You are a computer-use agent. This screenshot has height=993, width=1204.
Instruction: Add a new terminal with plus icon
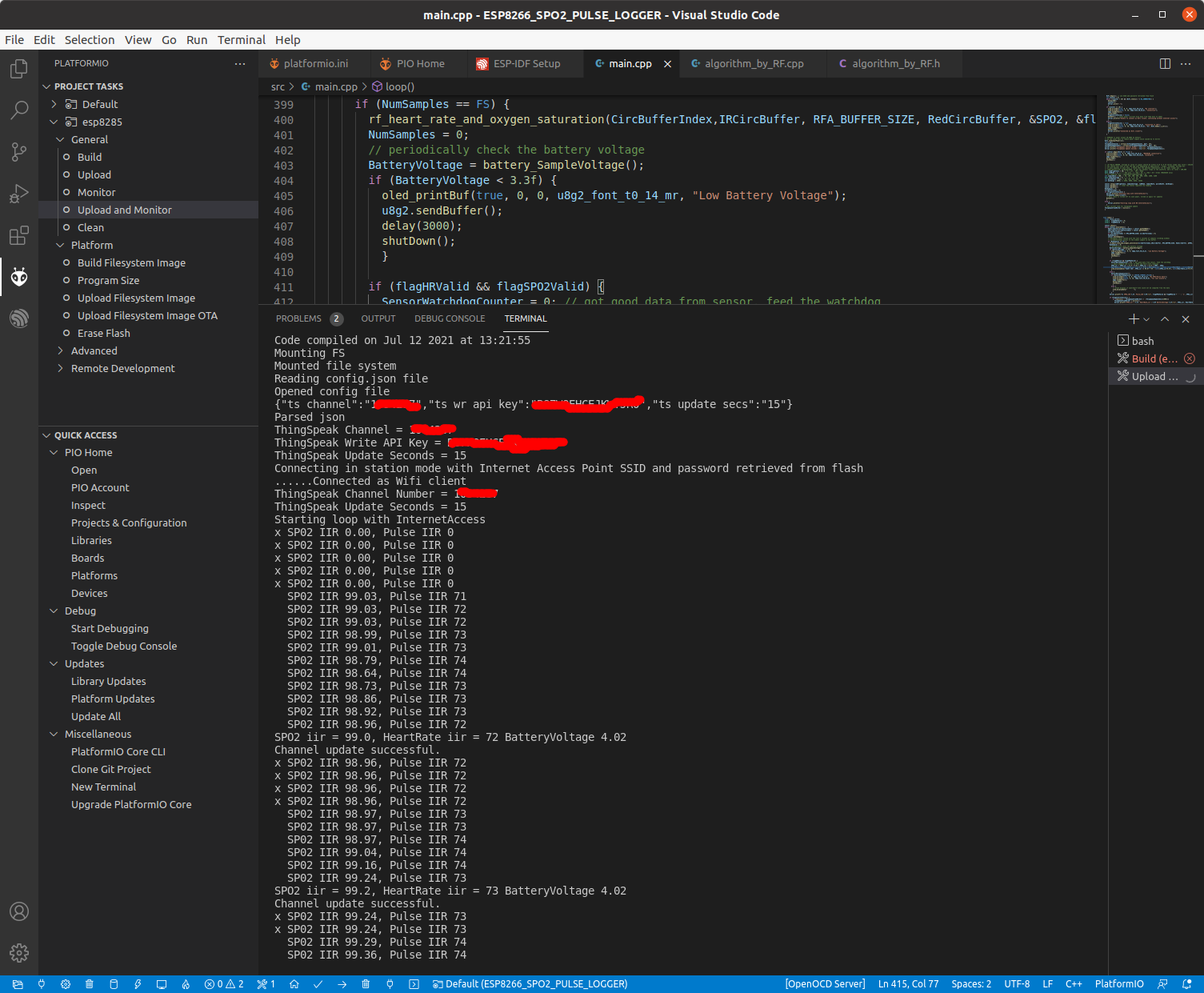(1133, 318)
